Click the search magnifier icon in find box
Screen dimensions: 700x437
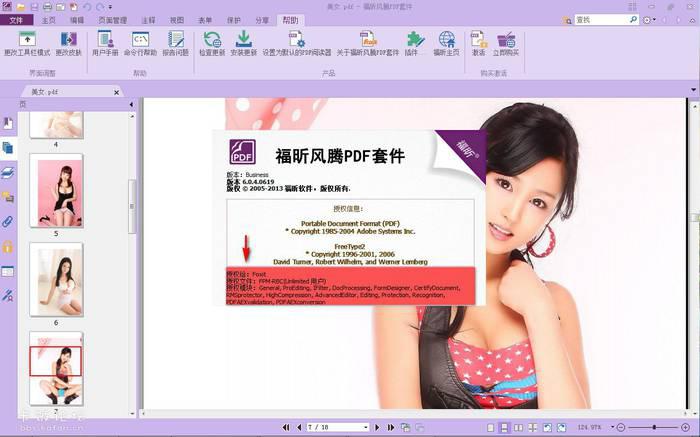(633, 20)
